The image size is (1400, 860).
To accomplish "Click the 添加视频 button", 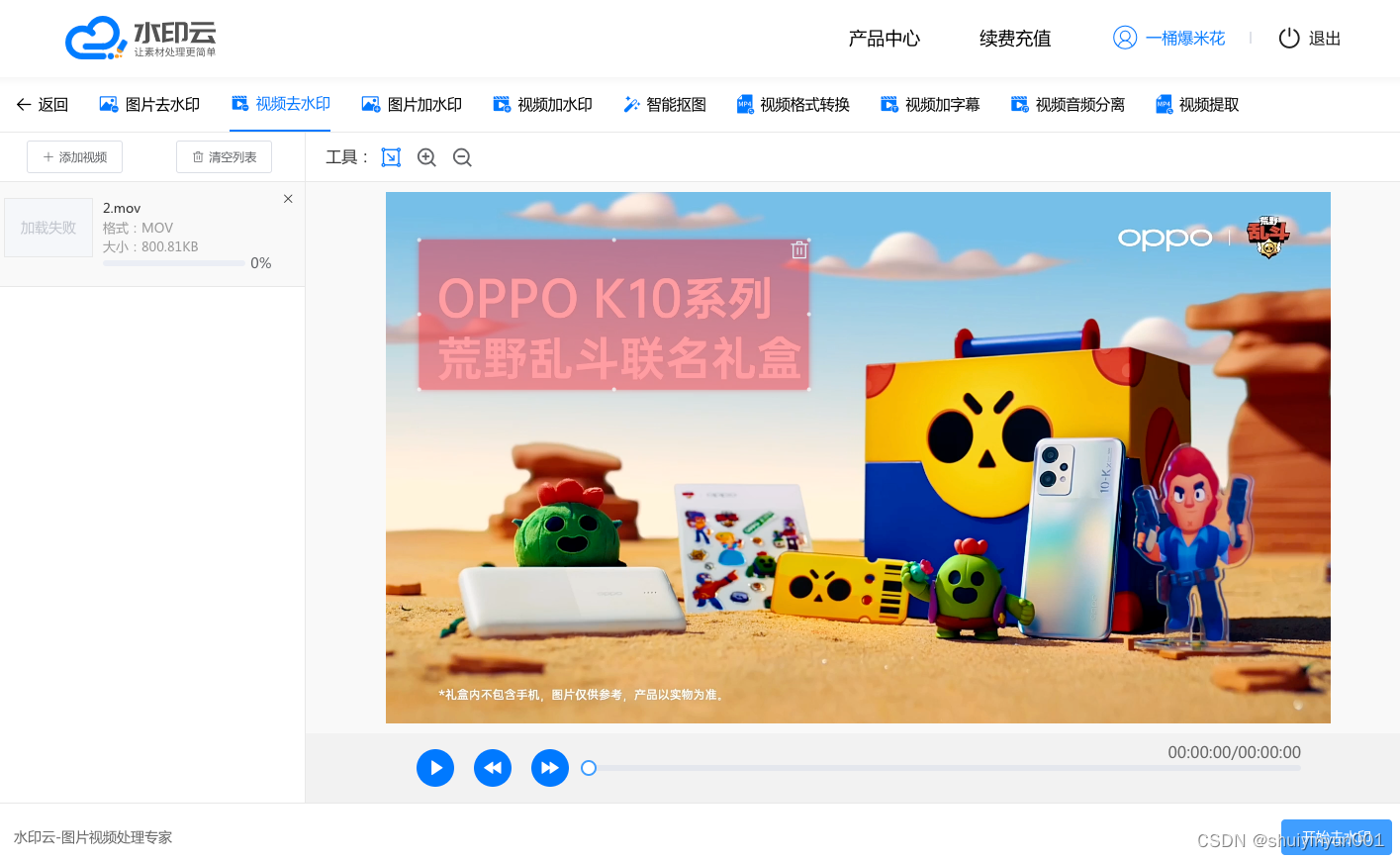I will pyautogui.click(x=74, y=157).
